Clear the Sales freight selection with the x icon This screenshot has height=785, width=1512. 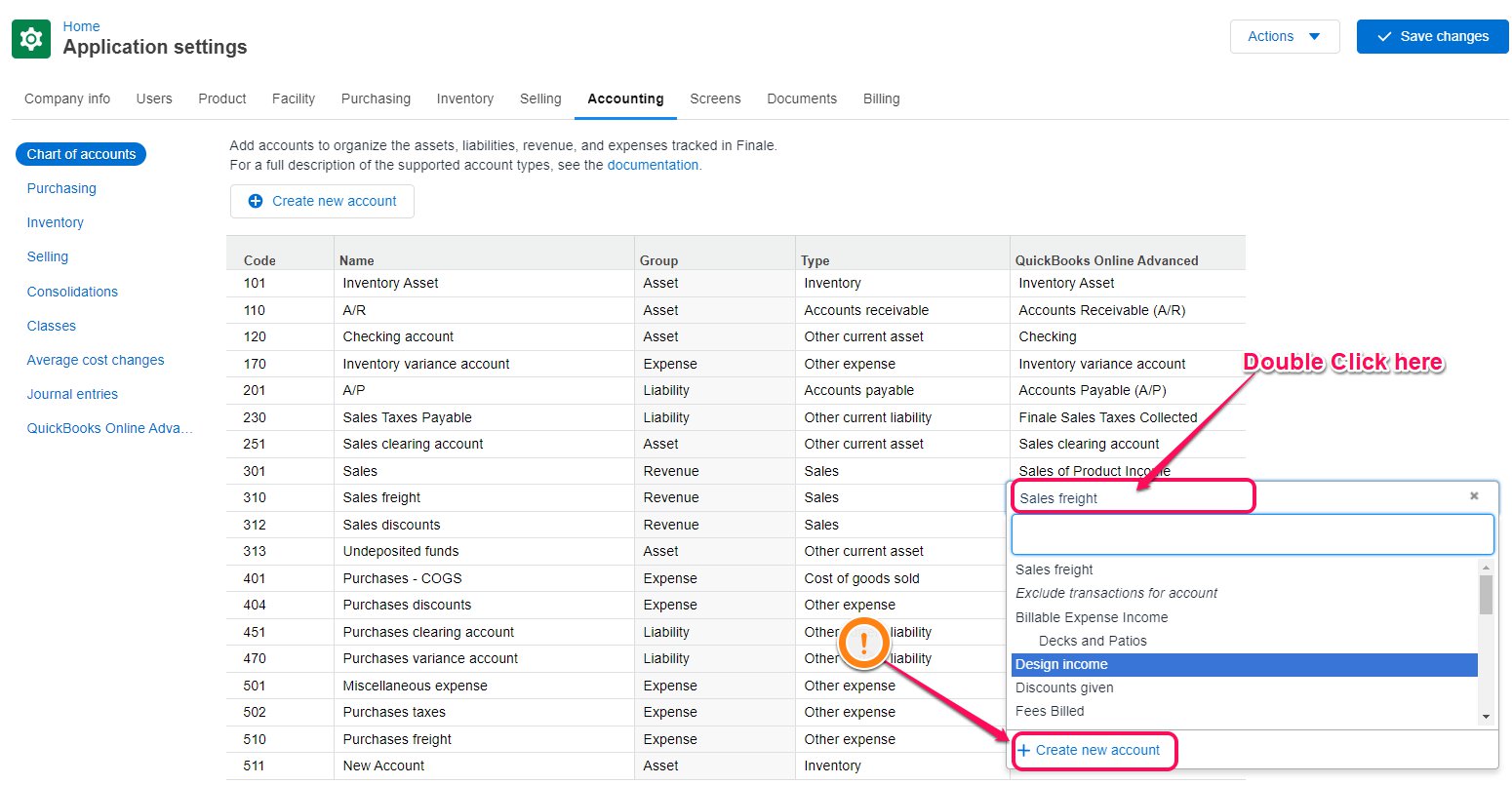[x=1474, y=496]
